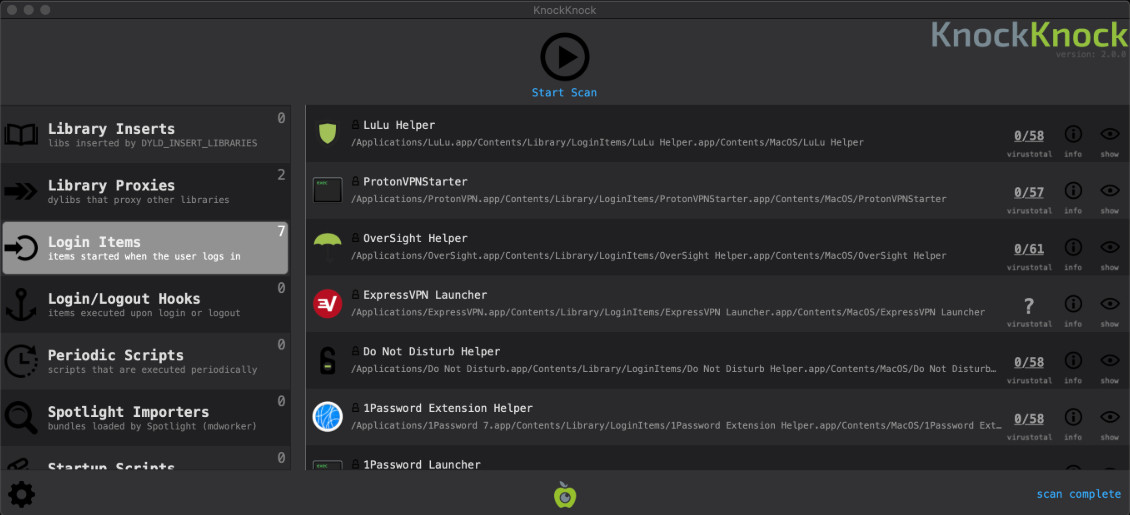Click the ProtonVPNStarter exec icon

327,190
